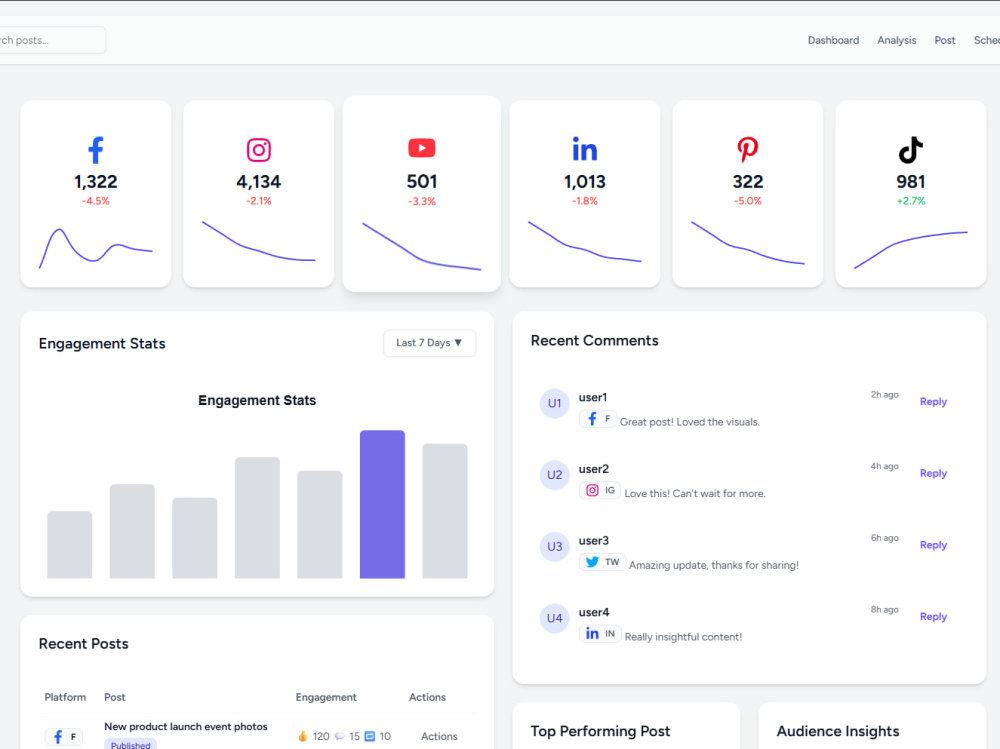Screen dimensions: 1000x749
Task: Click the TikTok icon on the 981 card
Action: coord(911,151)
